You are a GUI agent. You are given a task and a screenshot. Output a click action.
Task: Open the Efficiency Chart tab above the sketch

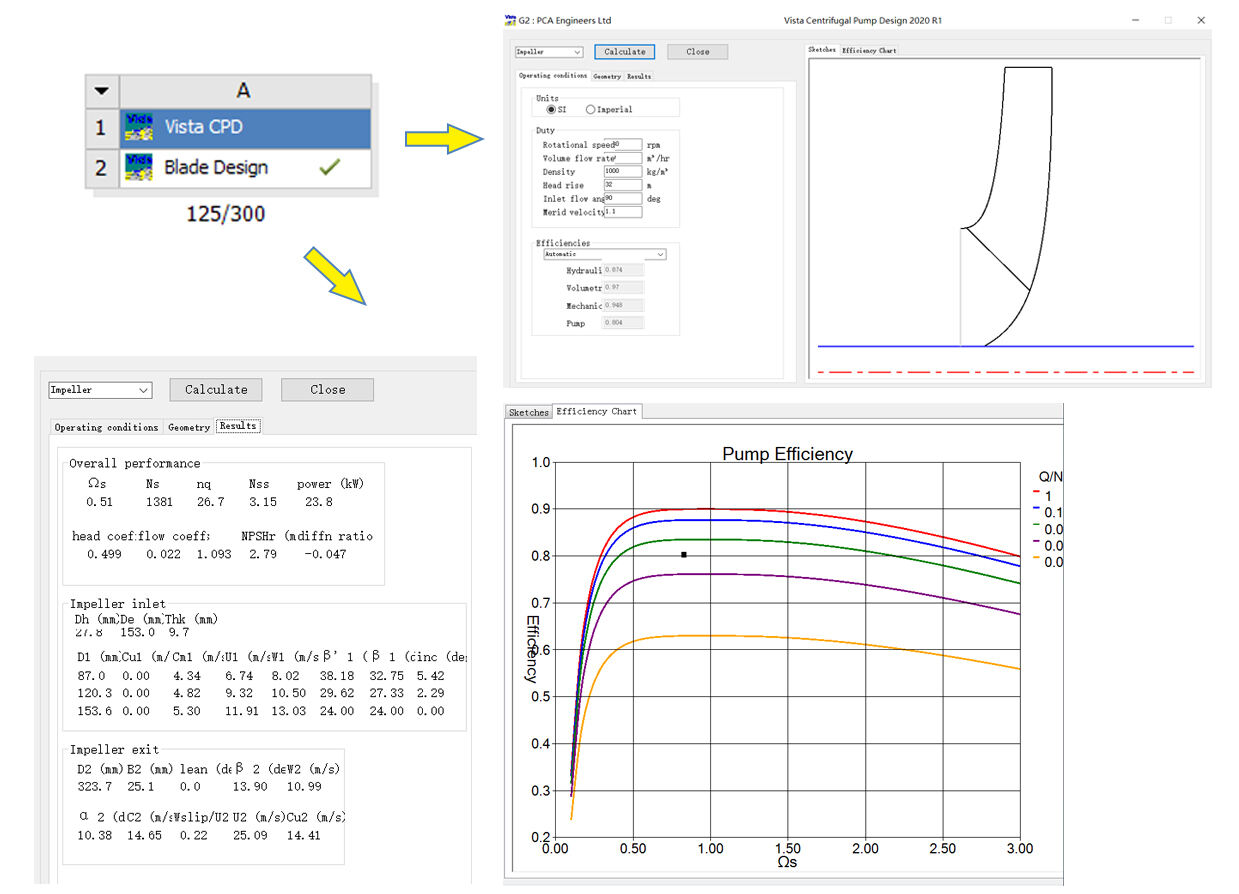click(x=869, y=50)
